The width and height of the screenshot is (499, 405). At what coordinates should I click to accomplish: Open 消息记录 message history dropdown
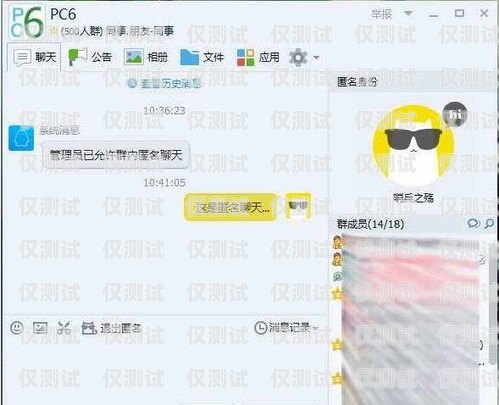click(x=286, y=328)
